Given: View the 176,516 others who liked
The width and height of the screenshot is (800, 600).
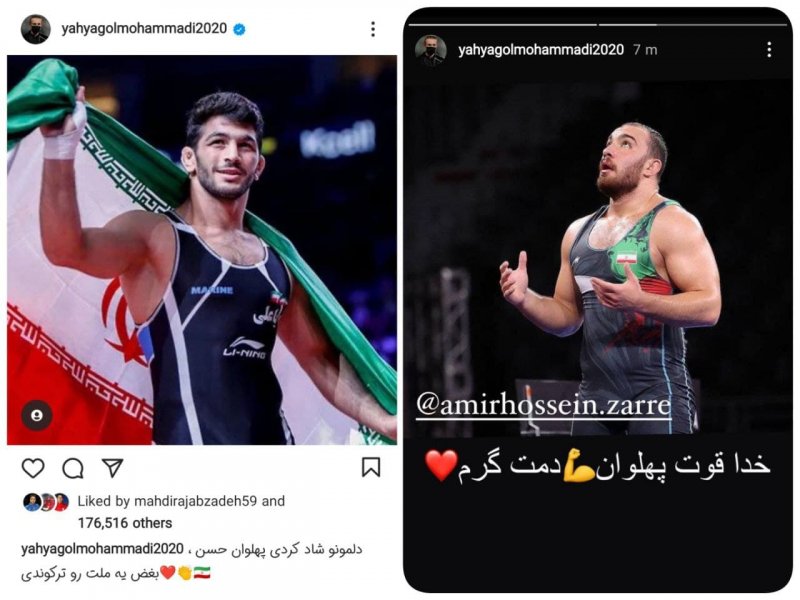Looking at the screenshot, I should [125, 523].
